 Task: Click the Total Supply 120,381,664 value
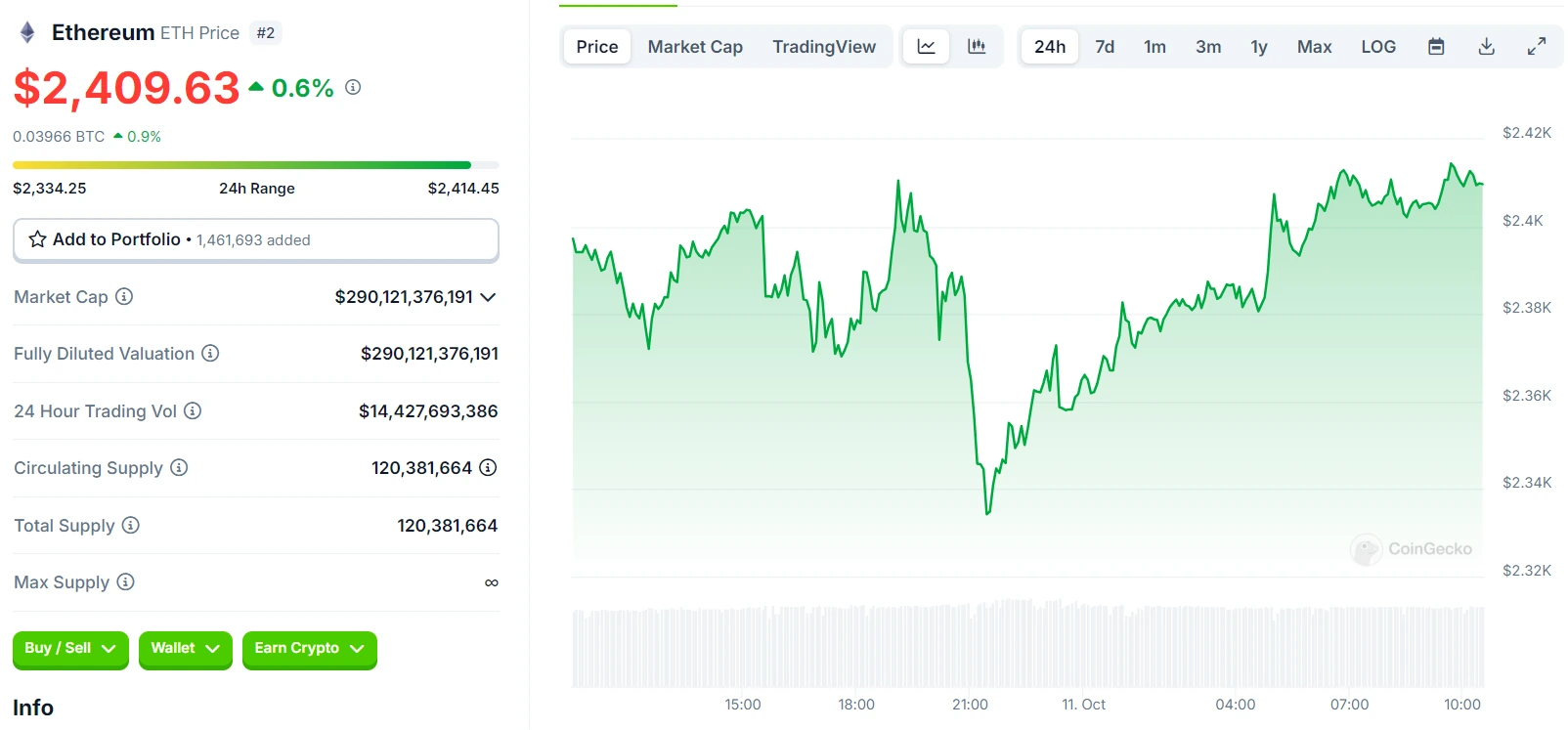click(447, 525)
